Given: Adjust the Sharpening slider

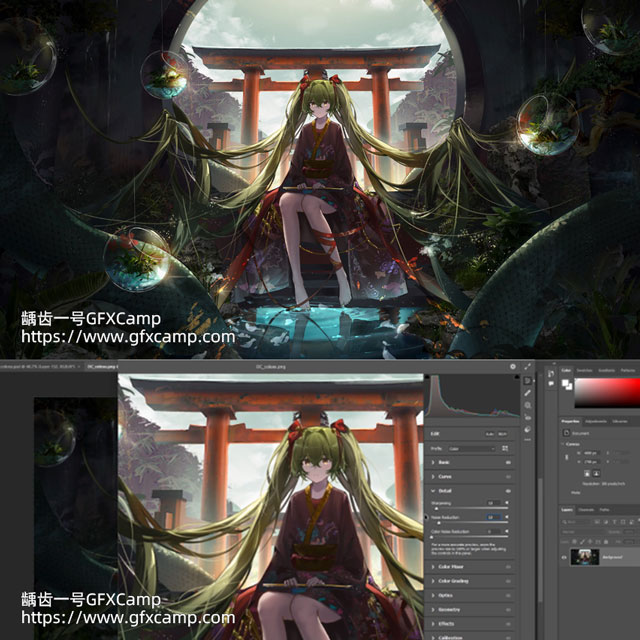Looking at the screenshot, I should point(436,508).
